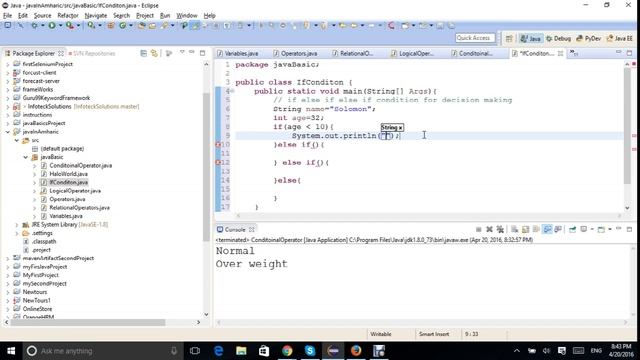
Task: Select the Java perspective button
Action: tap(531, 38)
